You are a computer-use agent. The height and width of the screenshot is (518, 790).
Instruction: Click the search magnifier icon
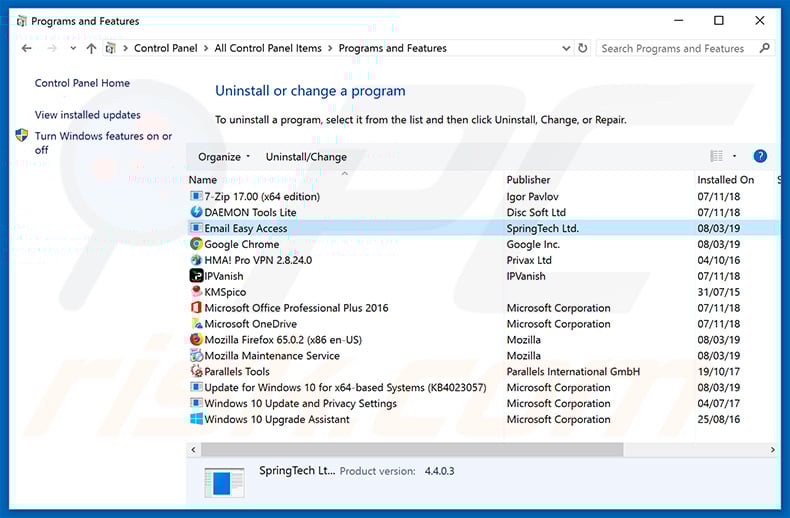click(x=764, y=48)
